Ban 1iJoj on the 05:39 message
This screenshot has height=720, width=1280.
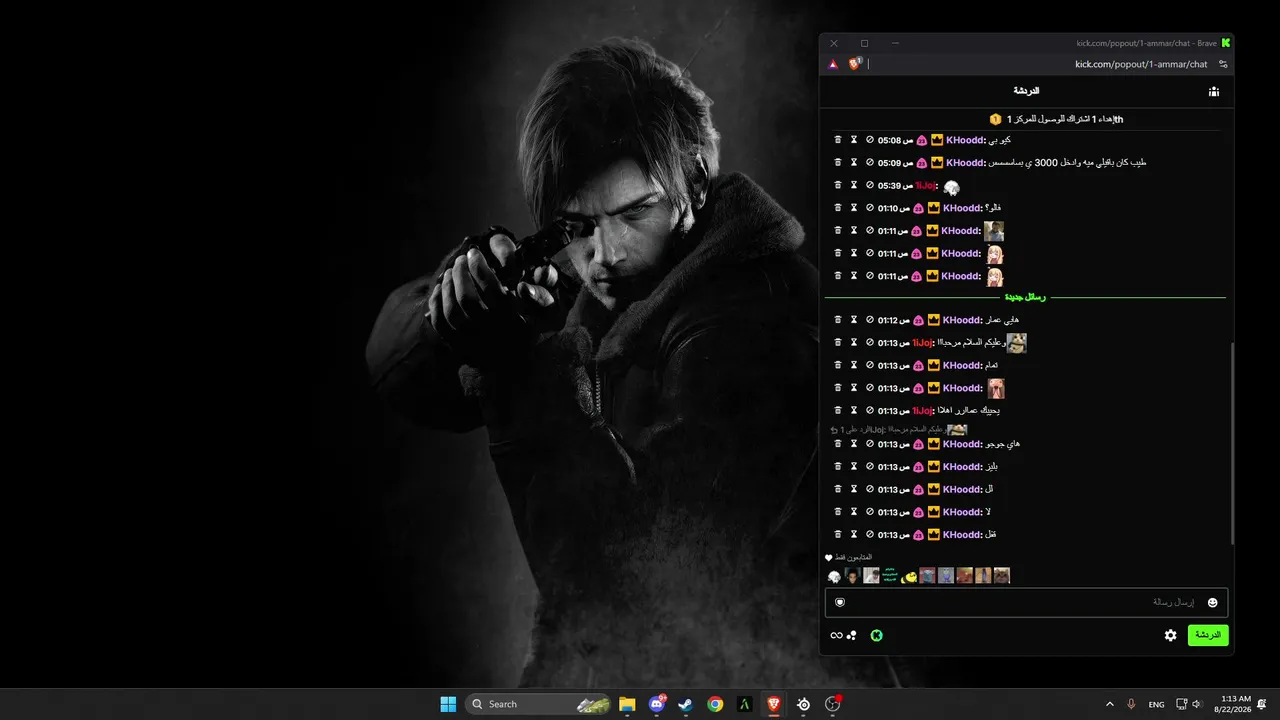click(x=870, y=185)
